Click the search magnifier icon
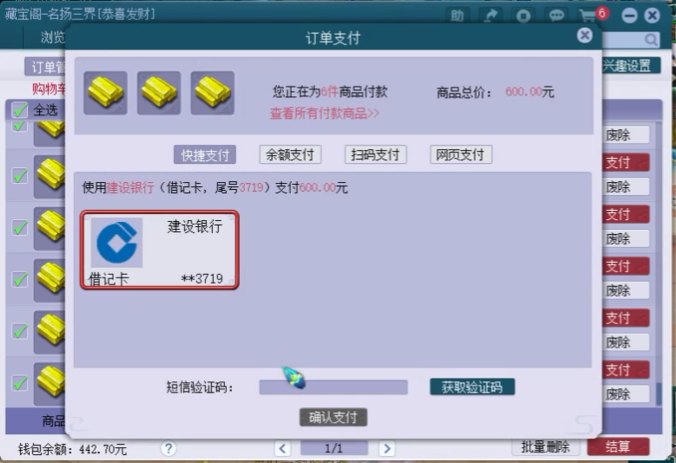 [651, 40]
